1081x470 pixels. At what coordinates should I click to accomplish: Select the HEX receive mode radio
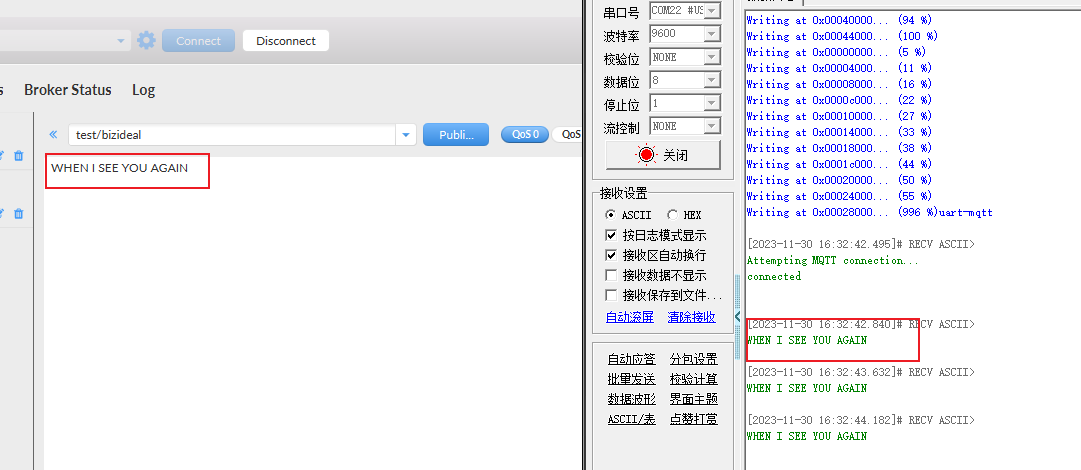click(672, 215)
